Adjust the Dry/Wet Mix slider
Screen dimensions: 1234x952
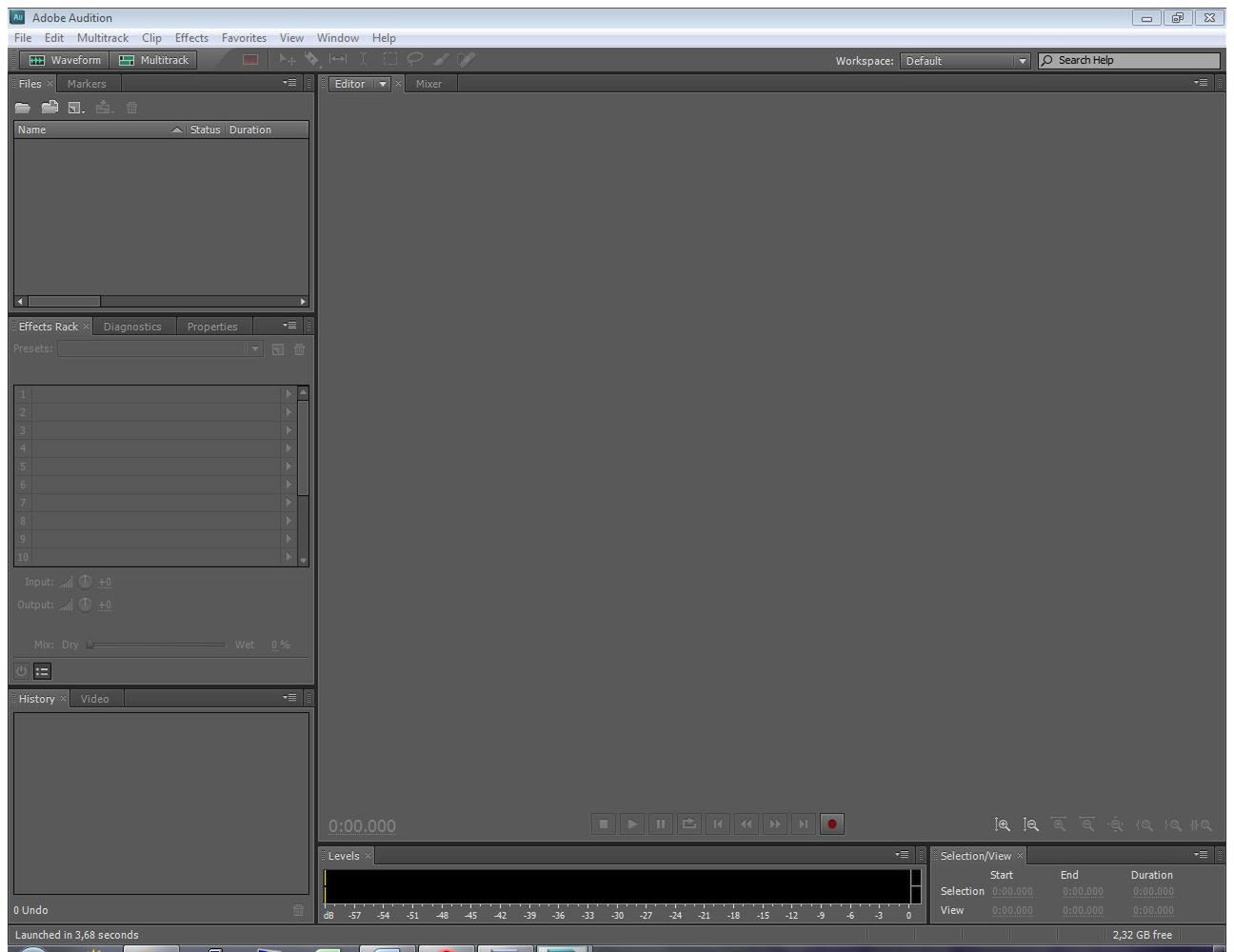click(x=157, y=645)
